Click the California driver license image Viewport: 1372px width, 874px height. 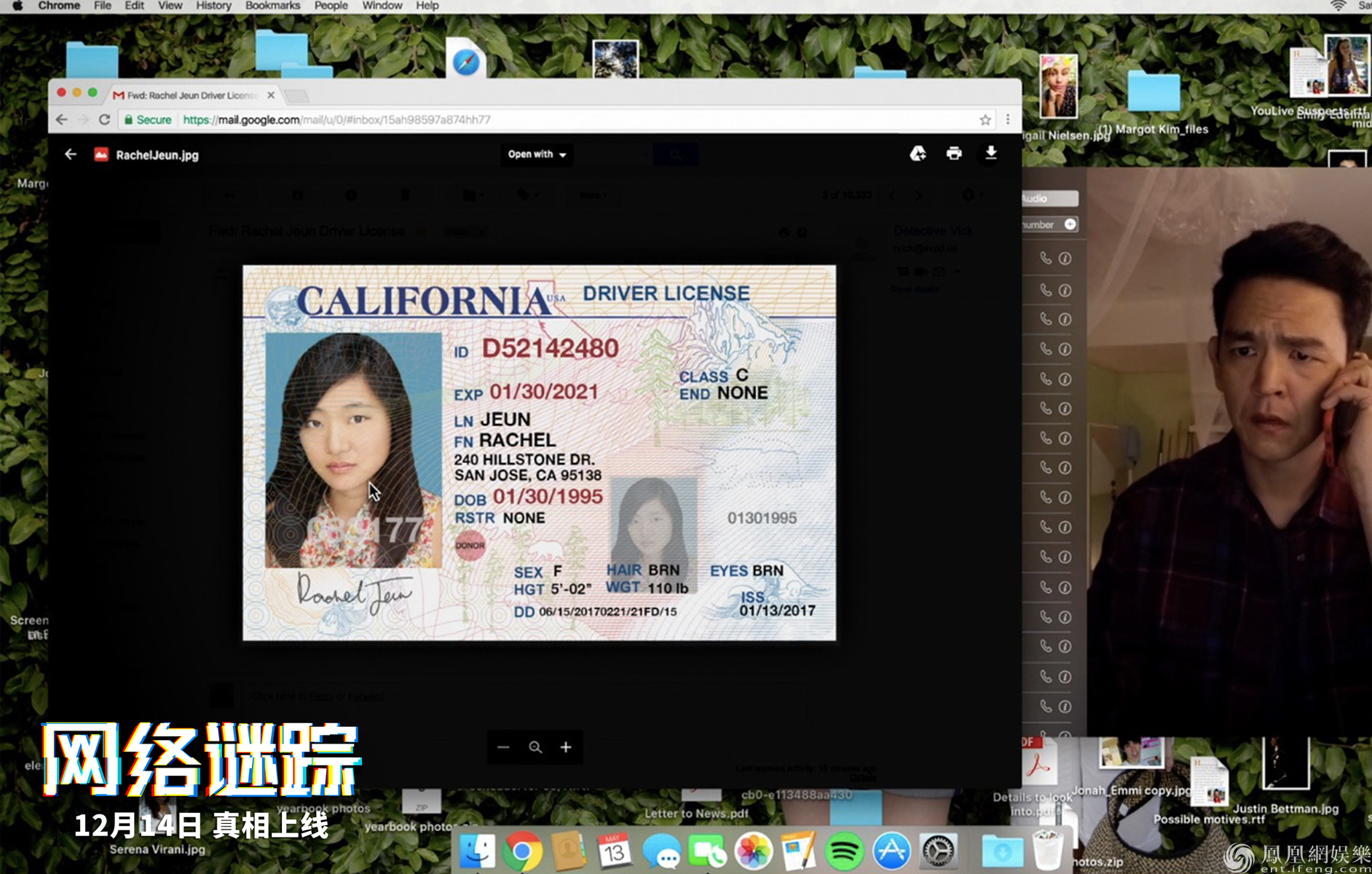[539, 452]
